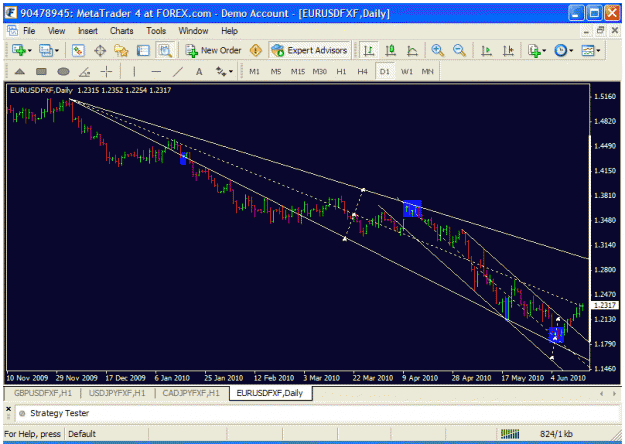Viewport: 625px width, 444px height.
Task: Select the ellipse shape drawing tool
Action: click(x=63, y=72)
